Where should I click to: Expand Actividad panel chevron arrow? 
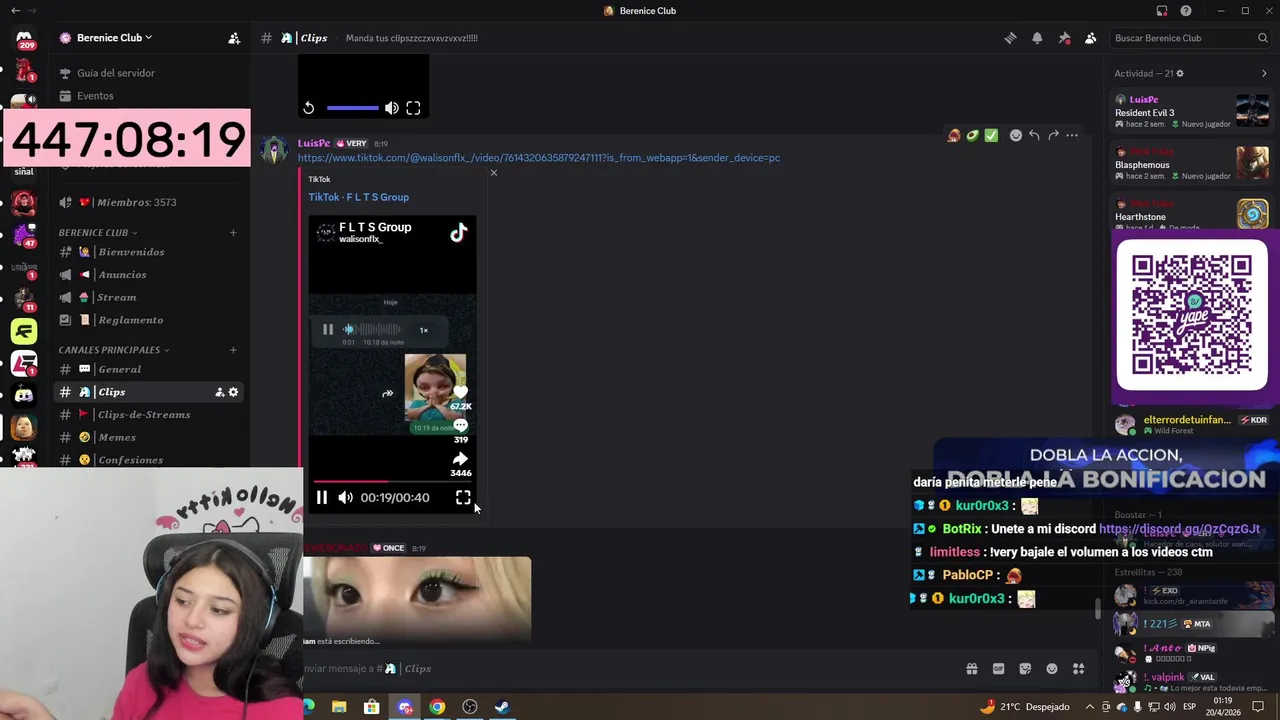pos(1264,73)
